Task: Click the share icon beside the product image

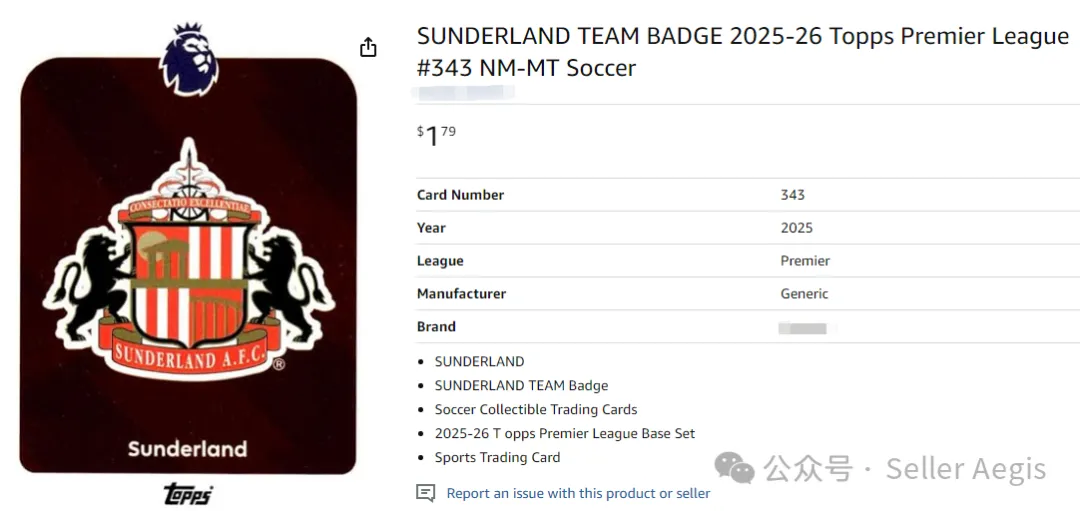Action: click(x=368, y=47)
